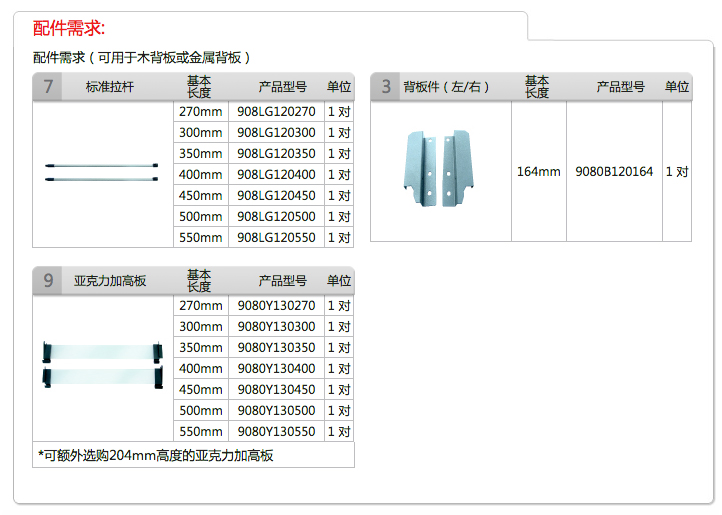Click the 204mm acrylic board footnote
Viewport: 722px width, 515px height.
pyautogui.click(x=155, y=456)
